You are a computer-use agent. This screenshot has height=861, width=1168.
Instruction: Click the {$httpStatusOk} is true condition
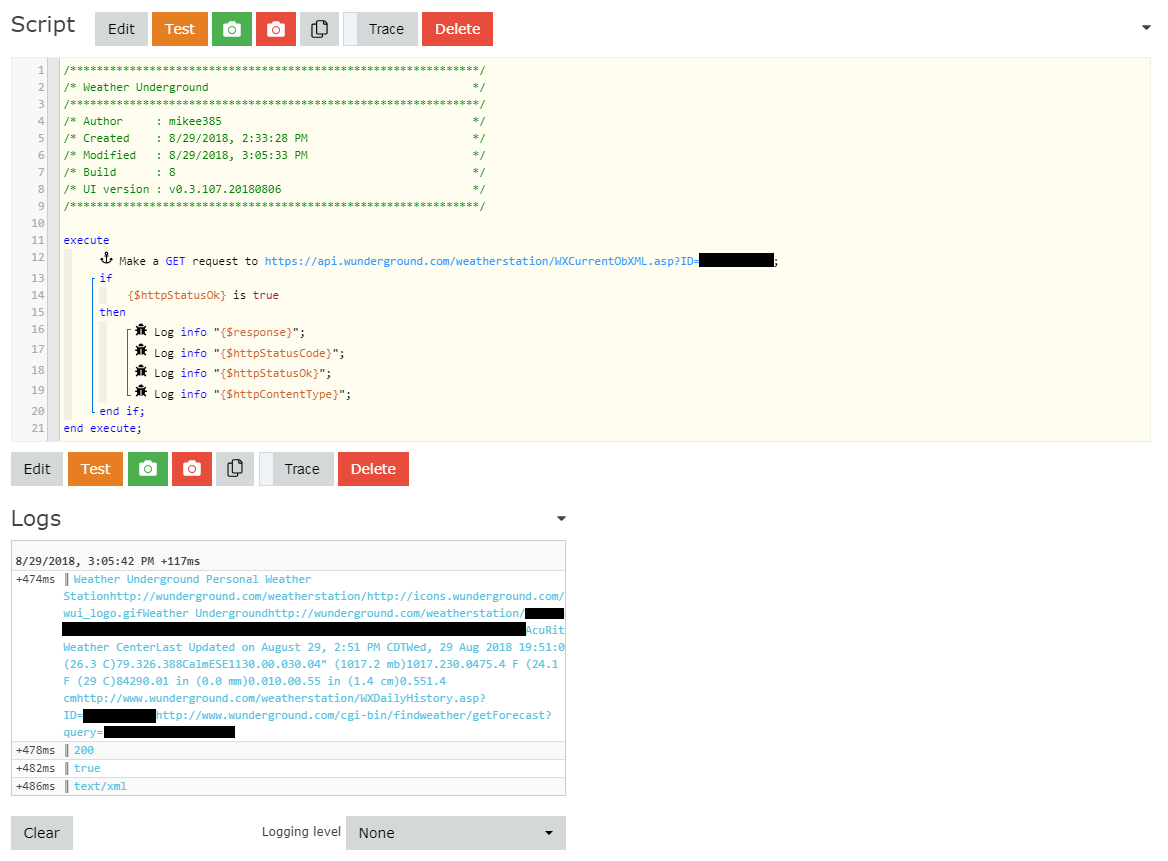(203, 296)
